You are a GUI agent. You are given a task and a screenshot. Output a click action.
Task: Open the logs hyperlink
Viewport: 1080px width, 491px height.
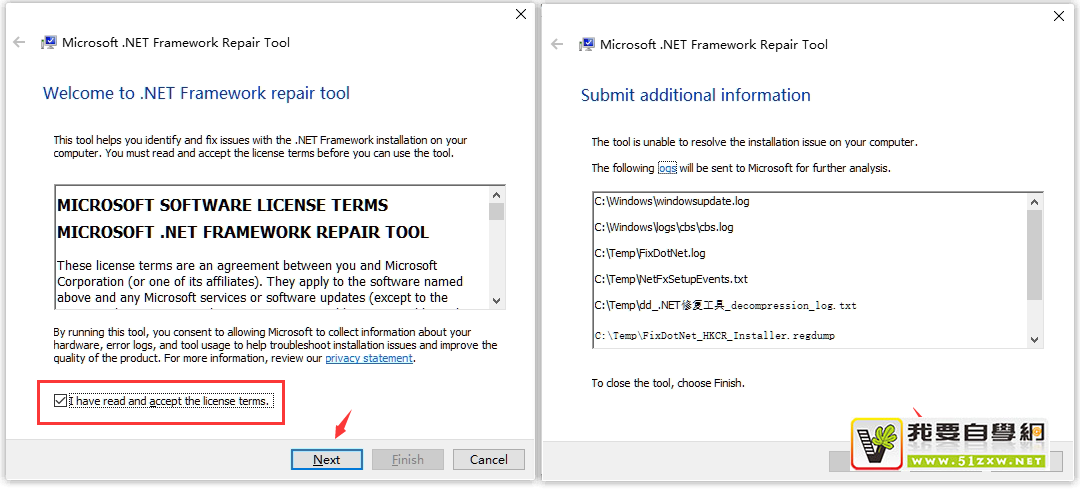pos(667,168)
